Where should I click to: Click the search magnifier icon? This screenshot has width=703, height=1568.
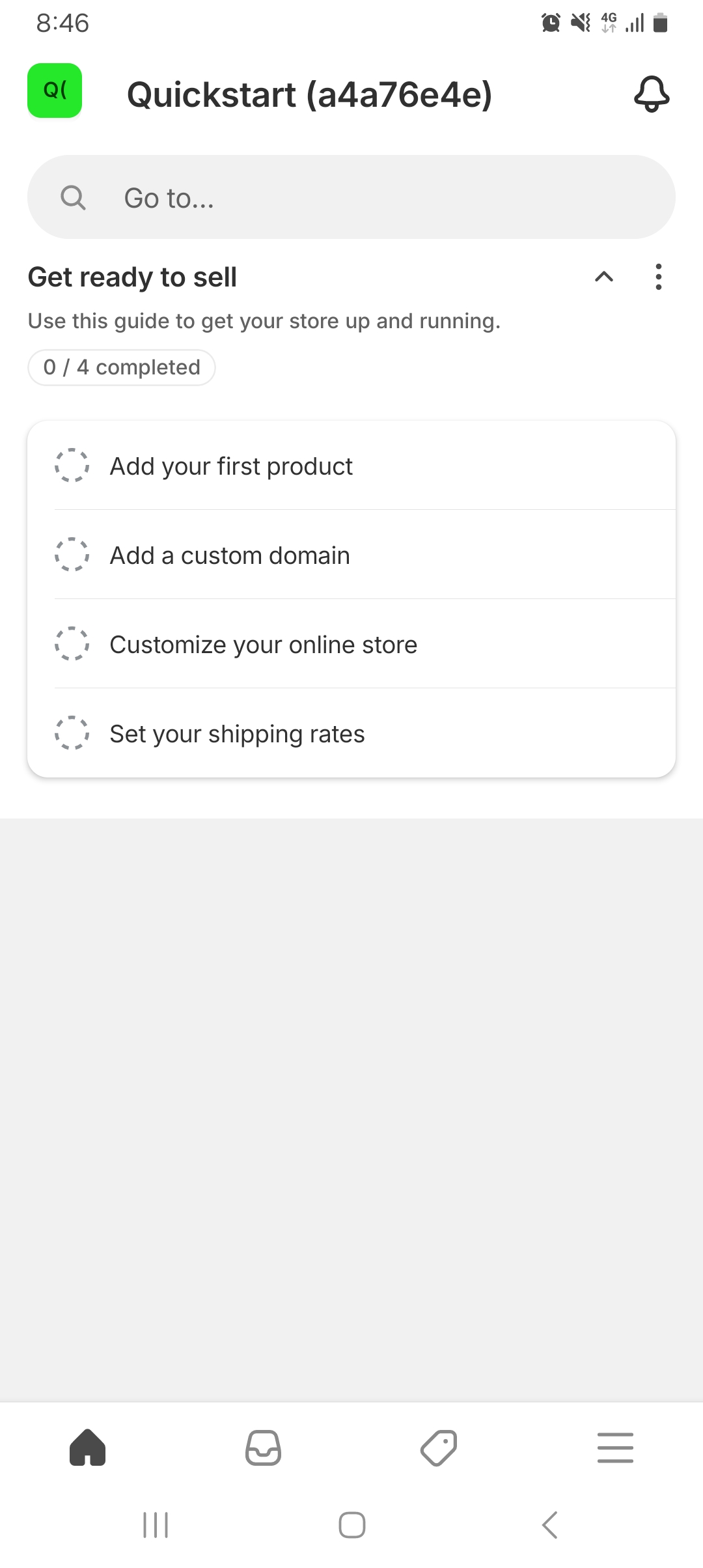(73, 197)
